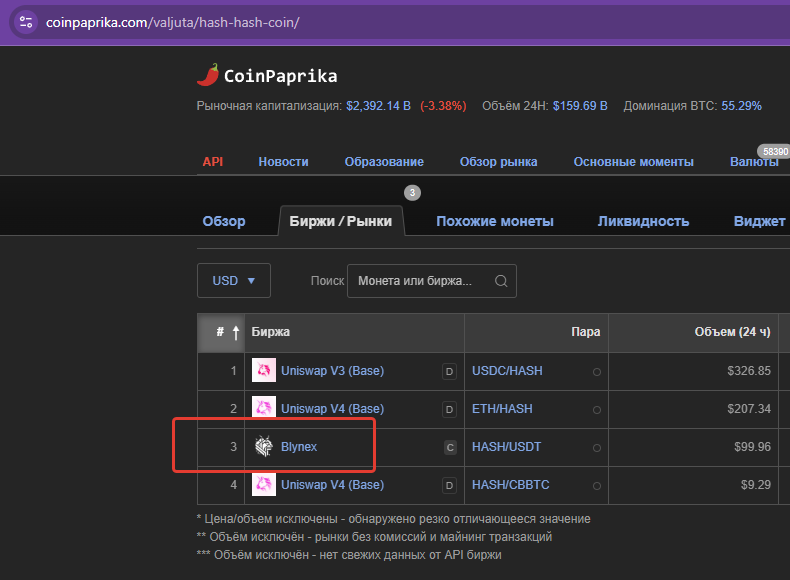Screen dimensions: 790x580
Task: Click the CoinPaprika chili pepper logo
Action: click(208, 75)
